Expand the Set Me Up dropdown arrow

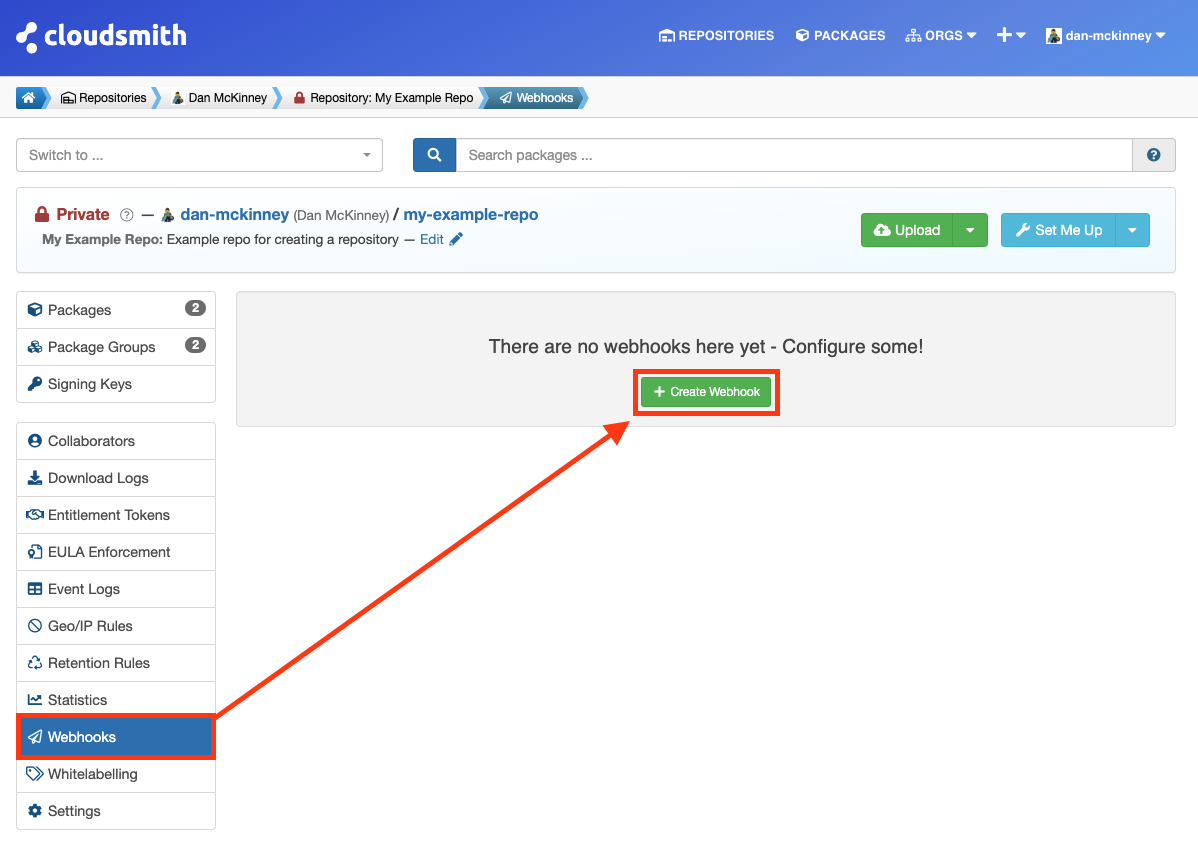[x=1132, y=230]
